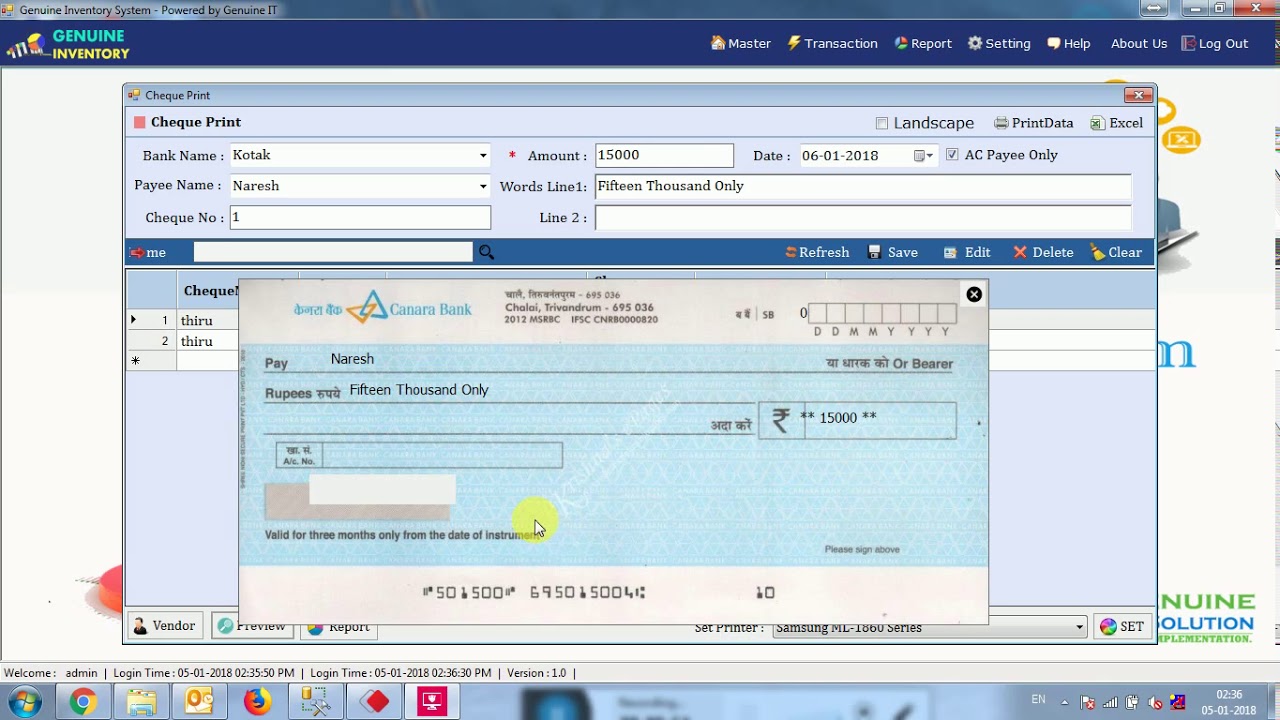The image size is (1280, 720).
Task: Open Chrome from the taskbar
Action: tap(83, 702)
